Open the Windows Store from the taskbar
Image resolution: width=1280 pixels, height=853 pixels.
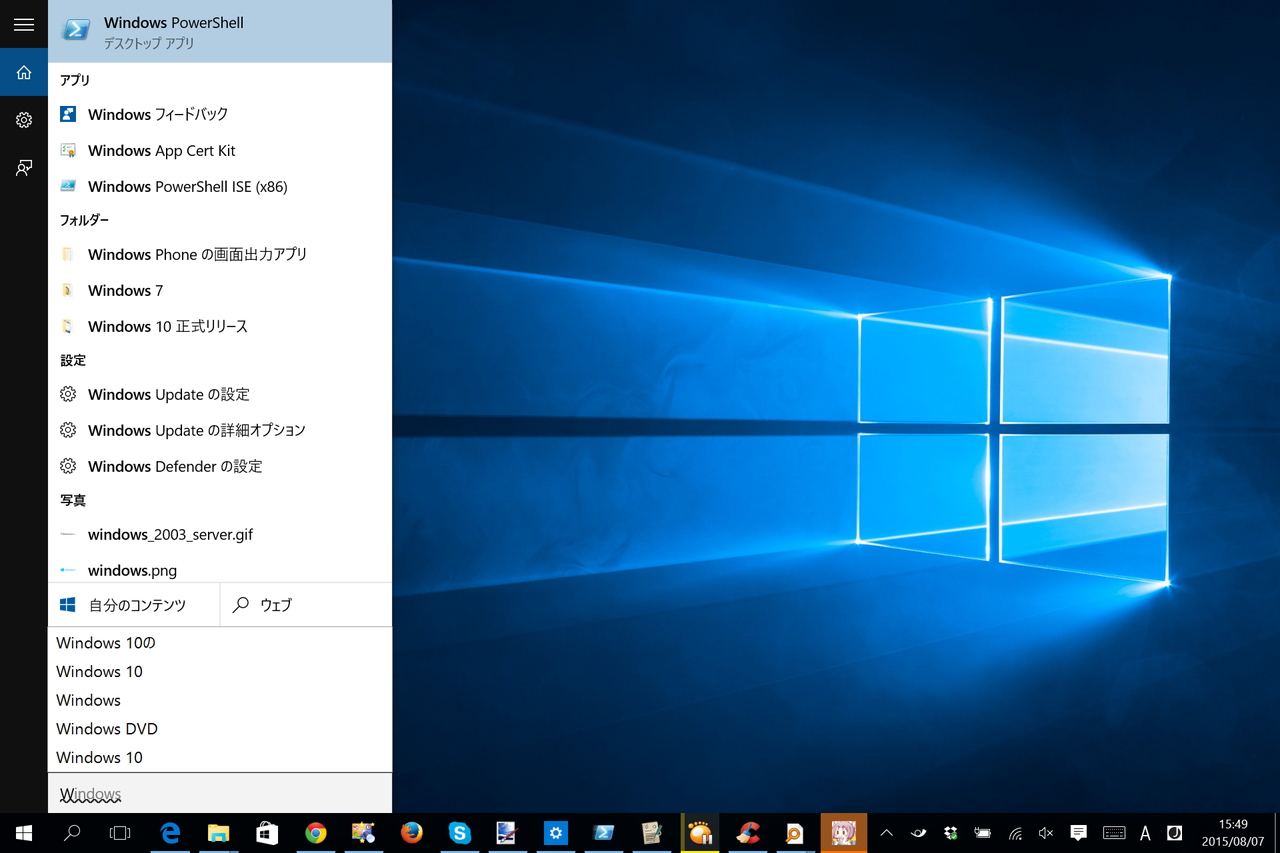(267, 832)
